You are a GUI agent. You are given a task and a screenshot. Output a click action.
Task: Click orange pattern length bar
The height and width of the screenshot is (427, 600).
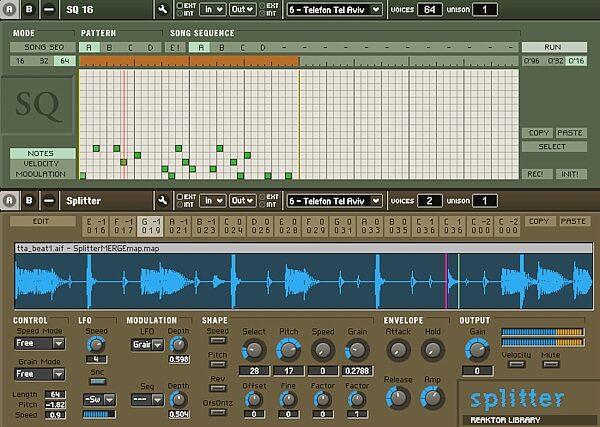[x=189, y=61]
